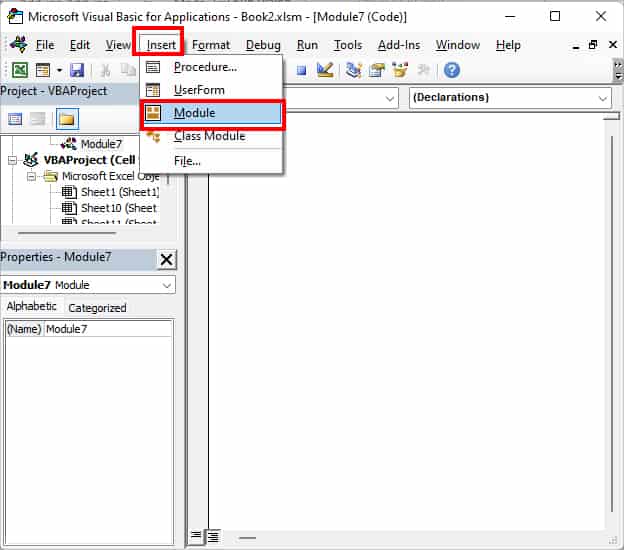Open the View menu
This screenshot has height=550, width=624.
pyautogui.click(x=117, y=45)
